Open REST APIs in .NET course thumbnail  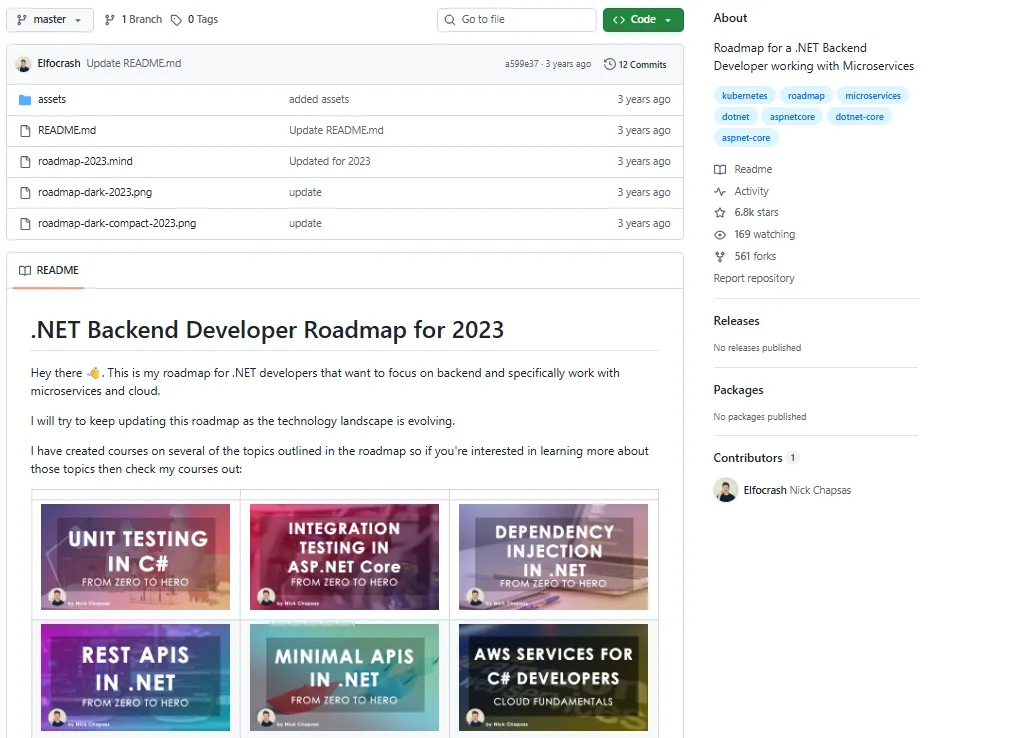point(135,678)
